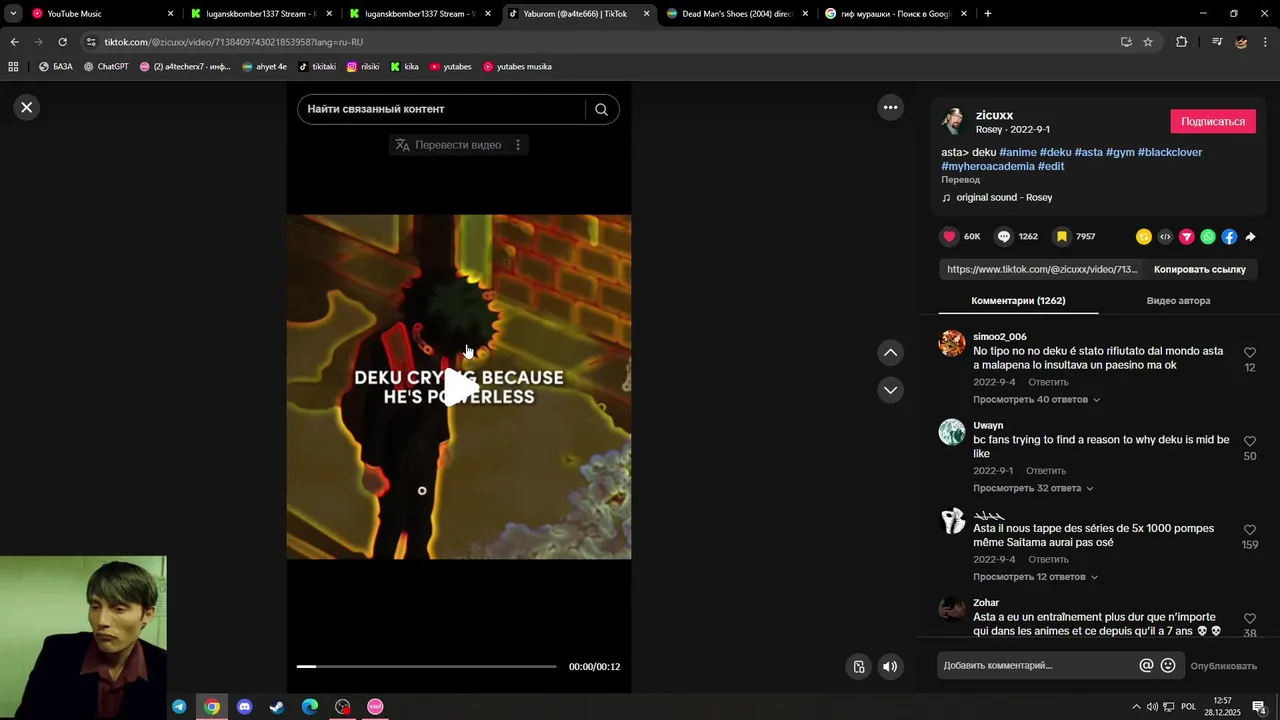The height and width of the screenshot is (720, 1280).
Task: Open ChatGPT bookmark
Action: pos(106,67)
